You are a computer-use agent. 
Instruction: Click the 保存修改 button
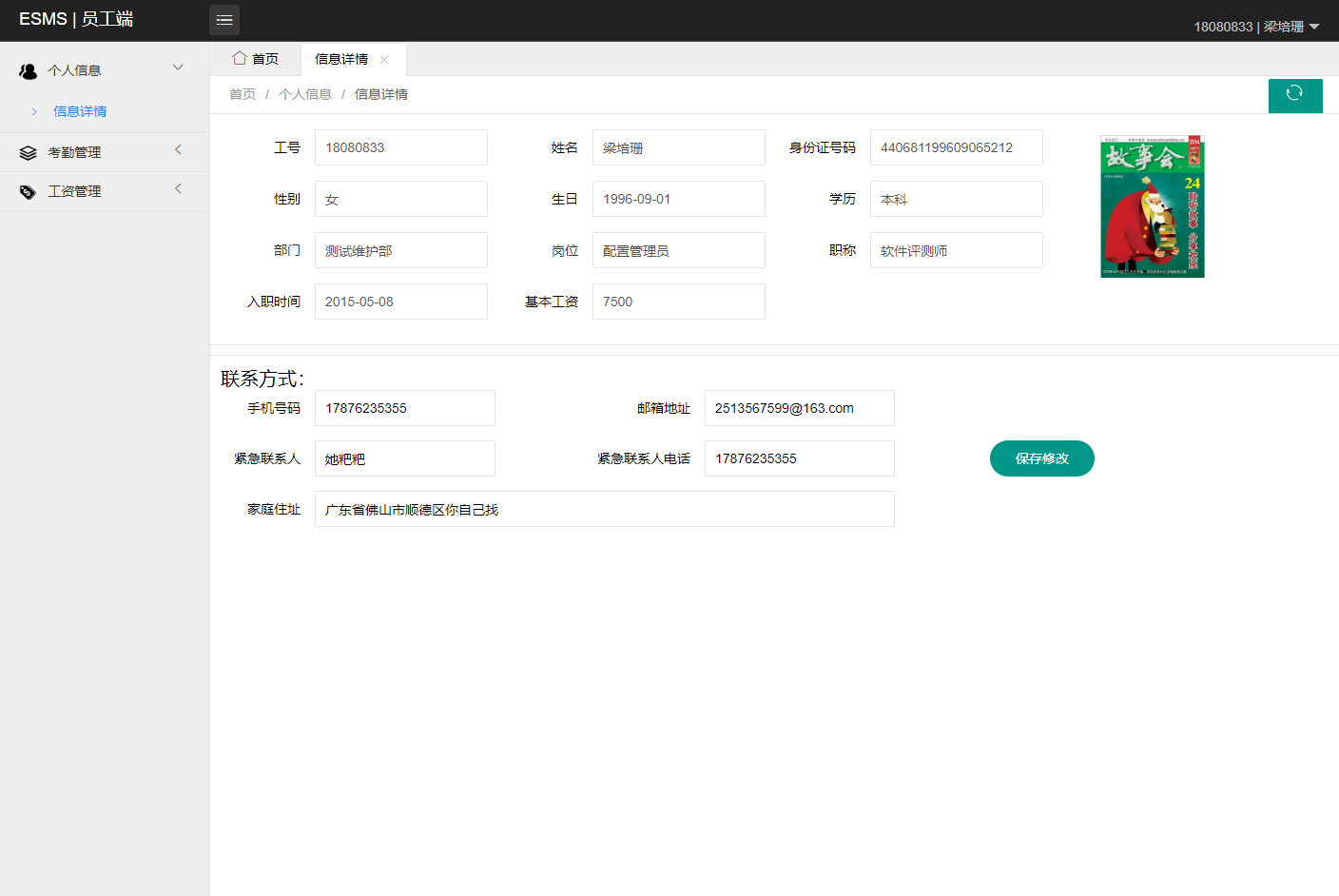(1042, 458)
